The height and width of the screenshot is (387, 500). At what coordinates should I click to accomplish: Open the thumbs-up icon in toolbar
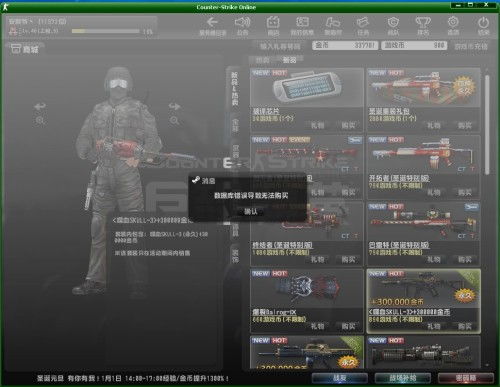tap(333, 23)
